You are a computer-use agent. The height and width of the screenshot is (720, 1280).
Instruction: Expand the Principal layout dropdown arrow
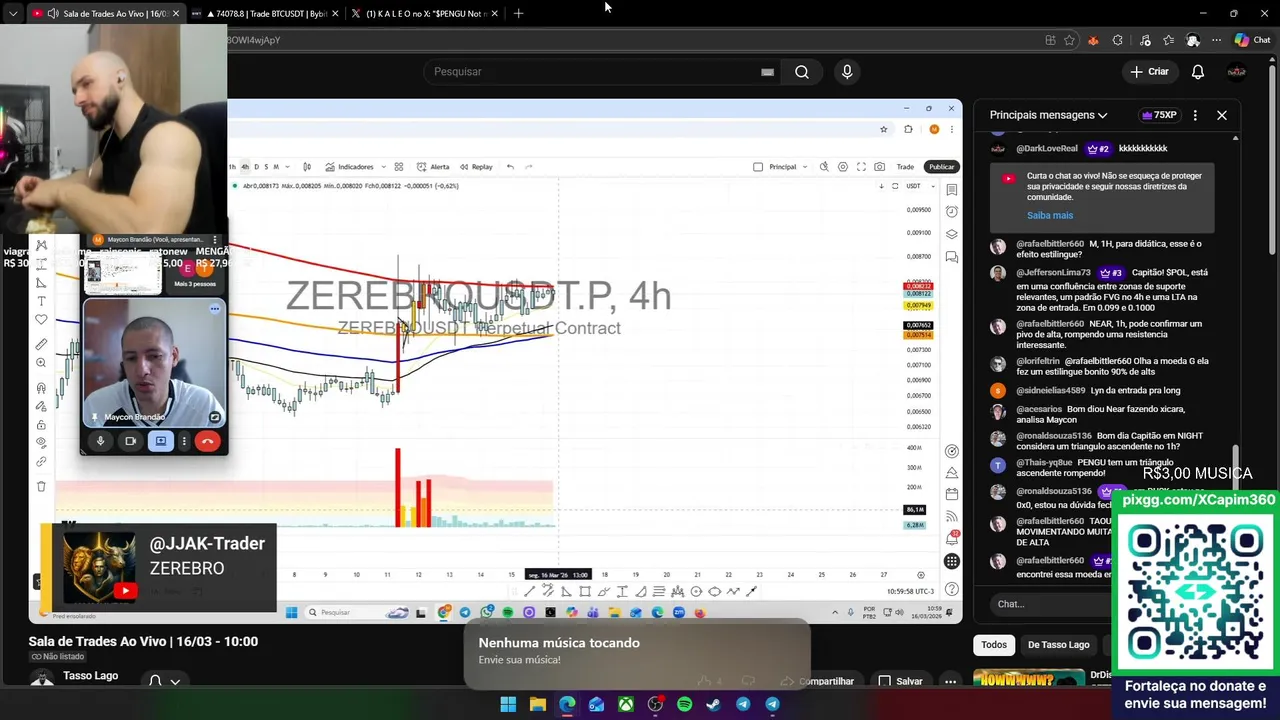[805, 167]
